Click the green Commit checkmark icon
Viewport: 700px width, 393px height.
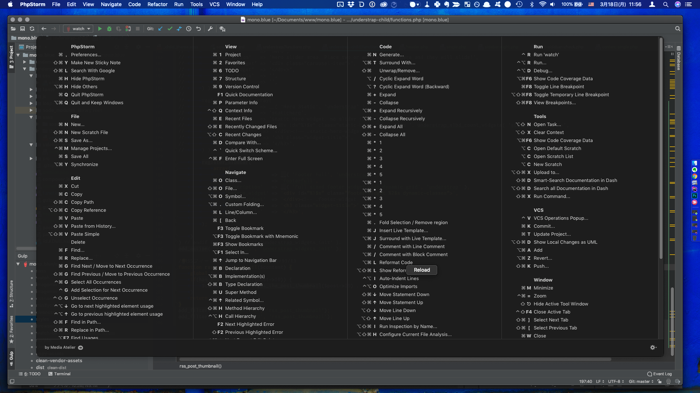click(170, 29)
